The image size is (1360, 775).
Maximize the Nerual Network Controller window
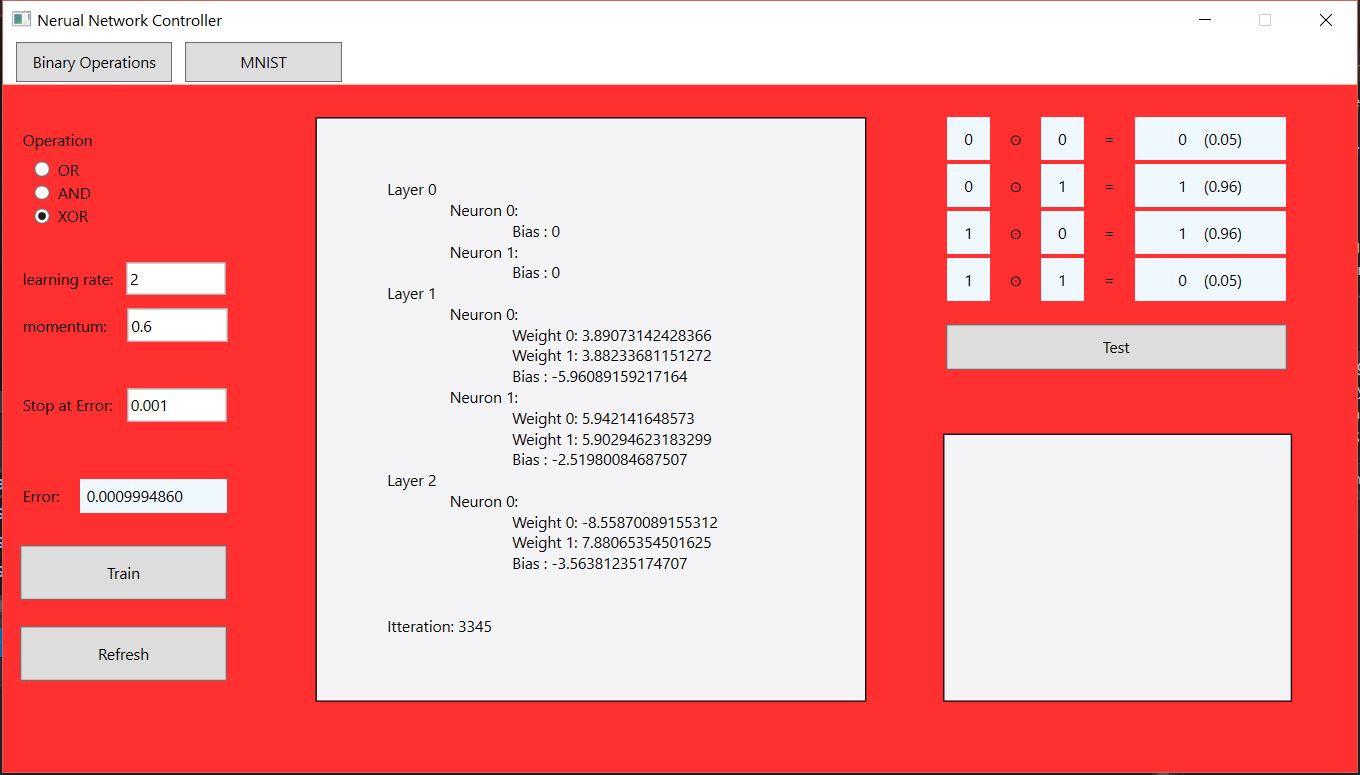(x=1265, y=20)
